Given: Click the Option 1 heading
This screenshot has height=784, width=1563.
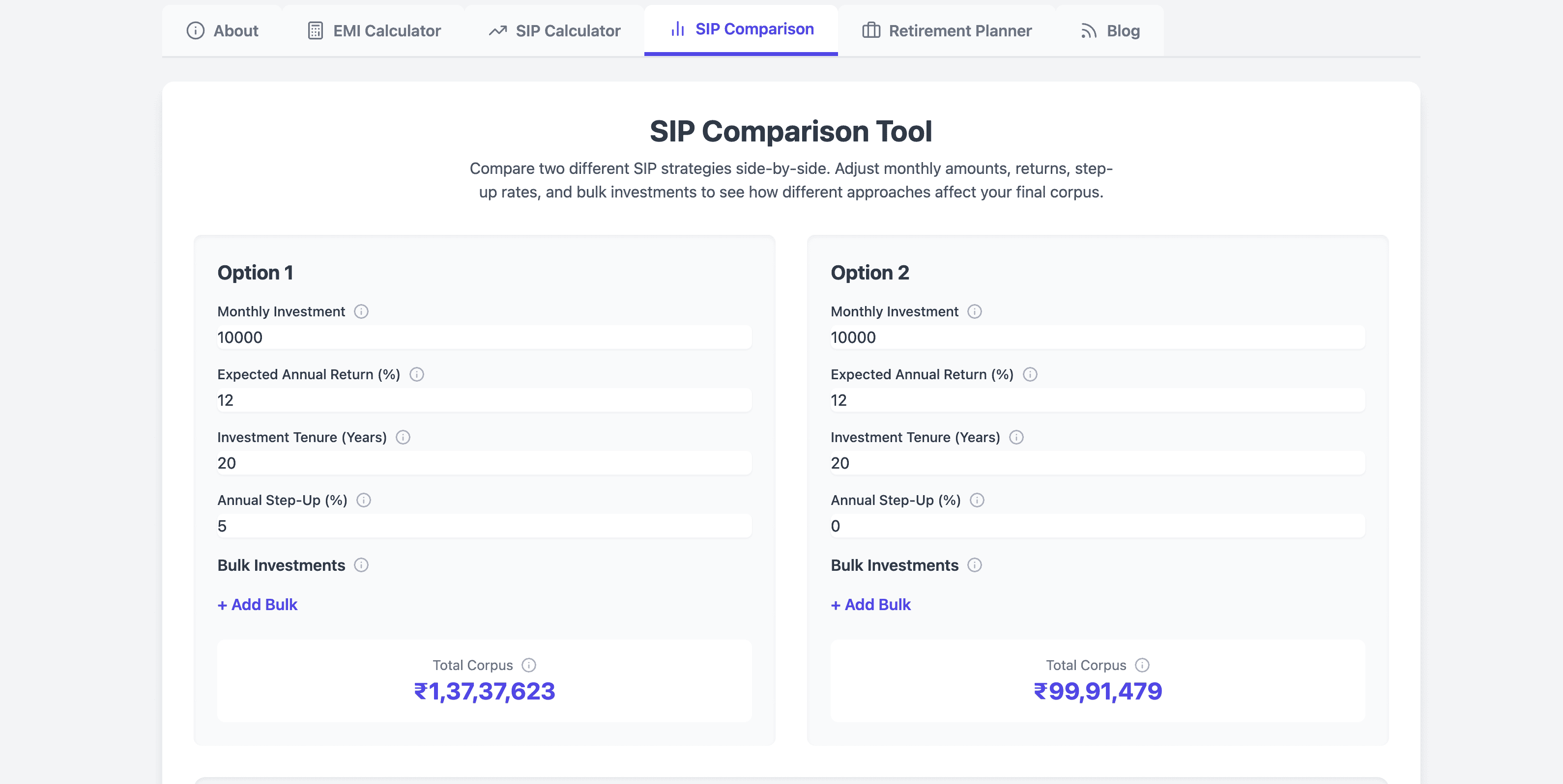Looking at the screenshot, I should (256, 273).
